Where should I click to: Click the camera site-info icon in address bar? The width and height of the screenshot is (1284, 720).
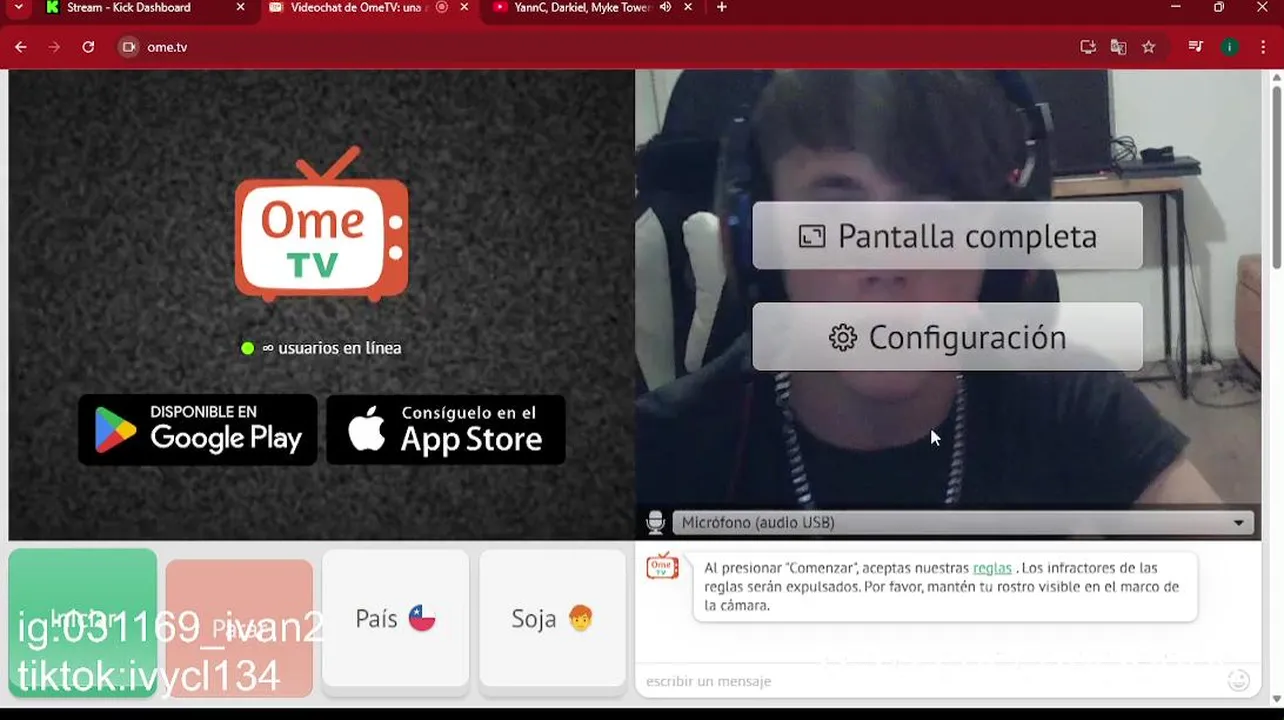click(x=128, y=47)
